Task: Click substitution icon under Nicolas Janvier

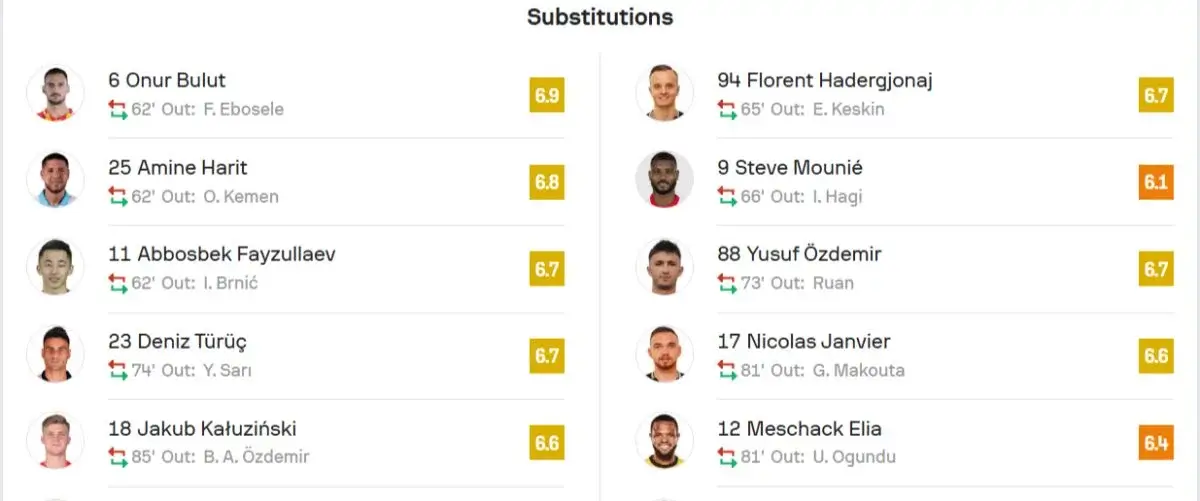Action: coord(727,370)
